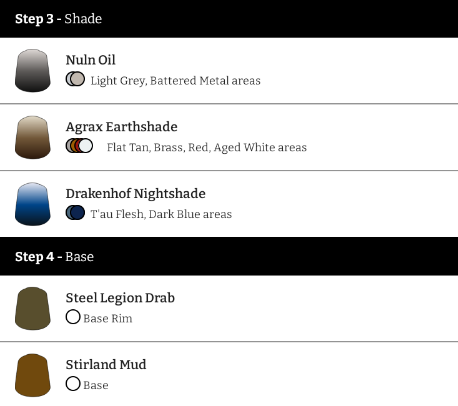Select the empty circle beside Base Rim

tap(73, 317)
